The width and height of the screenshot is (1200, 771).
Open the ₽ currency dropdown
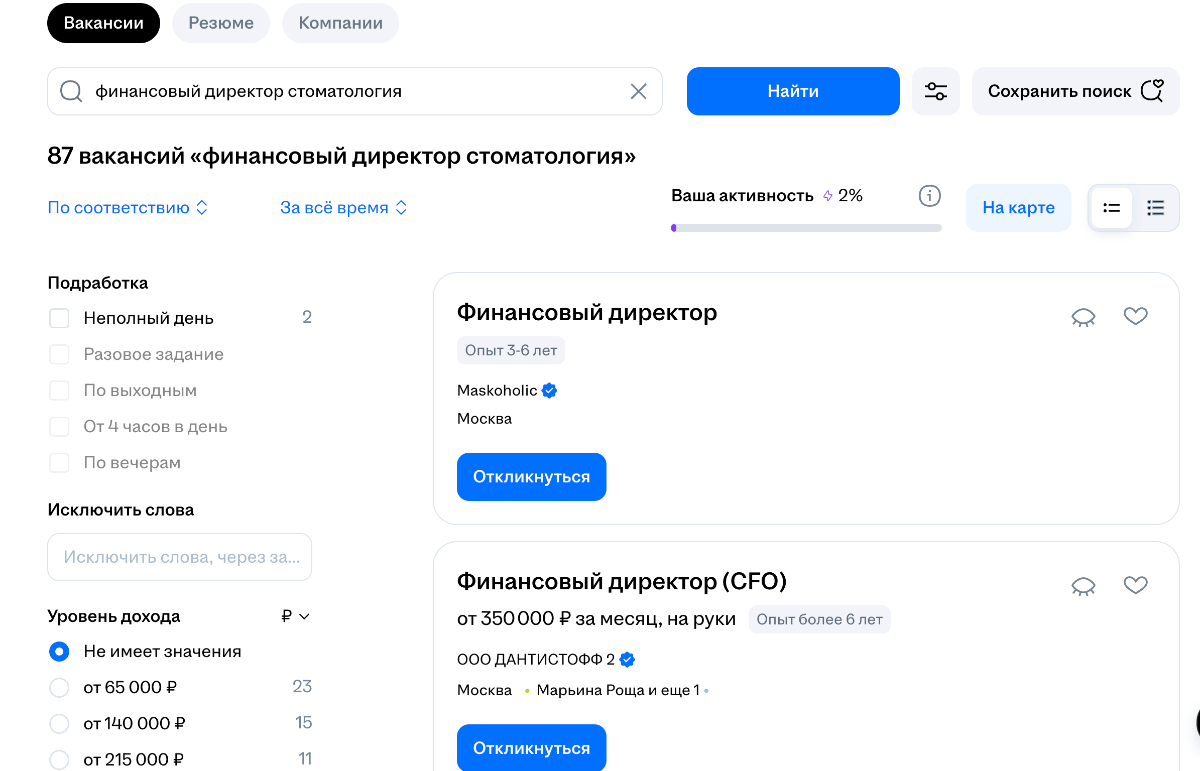296,616
